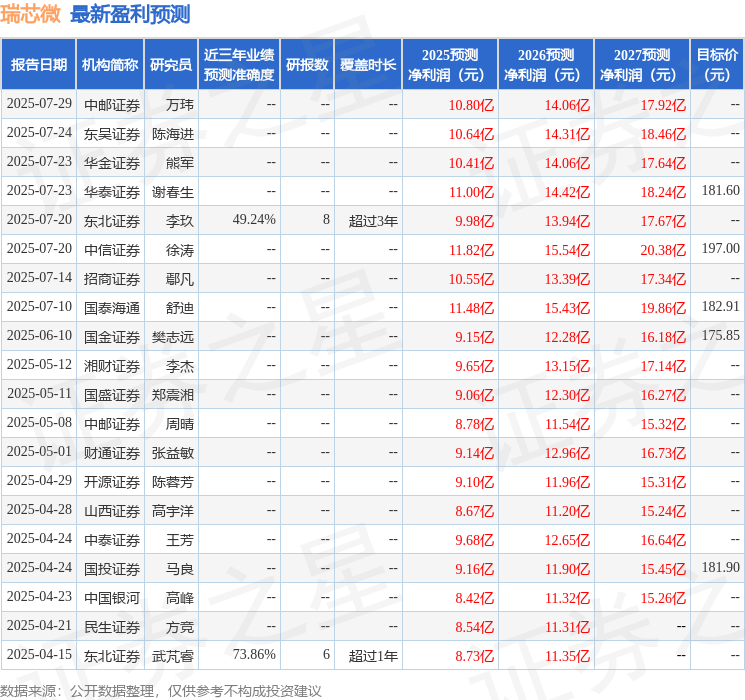Click 2026 forecast 11.96亿
The image size is (745, 700).
(x=567, y=482)
